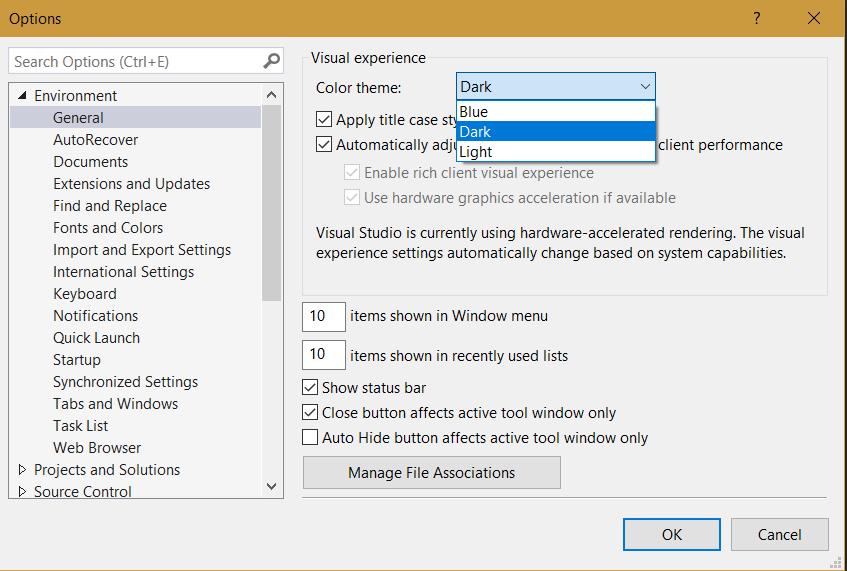The height and width of the screenshot is (571, 847).
Task: Toggle Enable rich client visual experience
Action: (x=352, y=172)
